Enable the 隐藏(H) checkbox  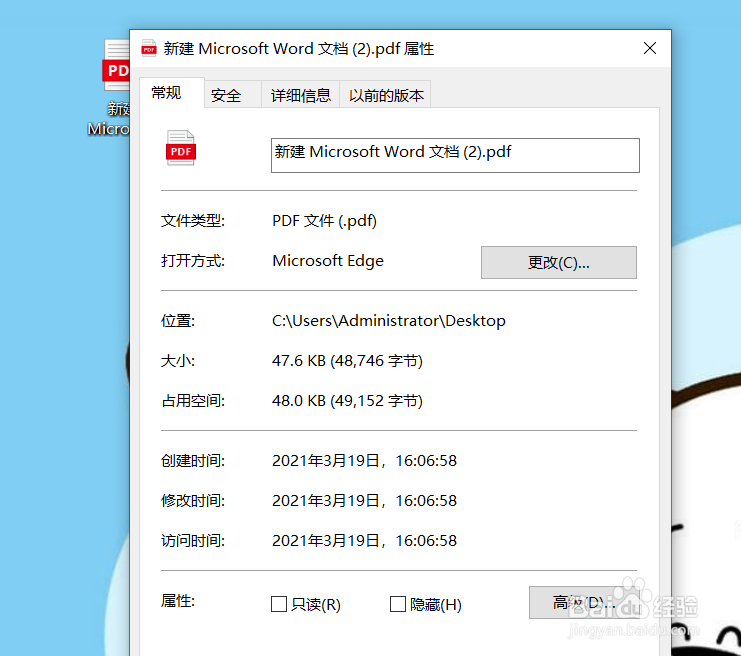pos(398,604)
